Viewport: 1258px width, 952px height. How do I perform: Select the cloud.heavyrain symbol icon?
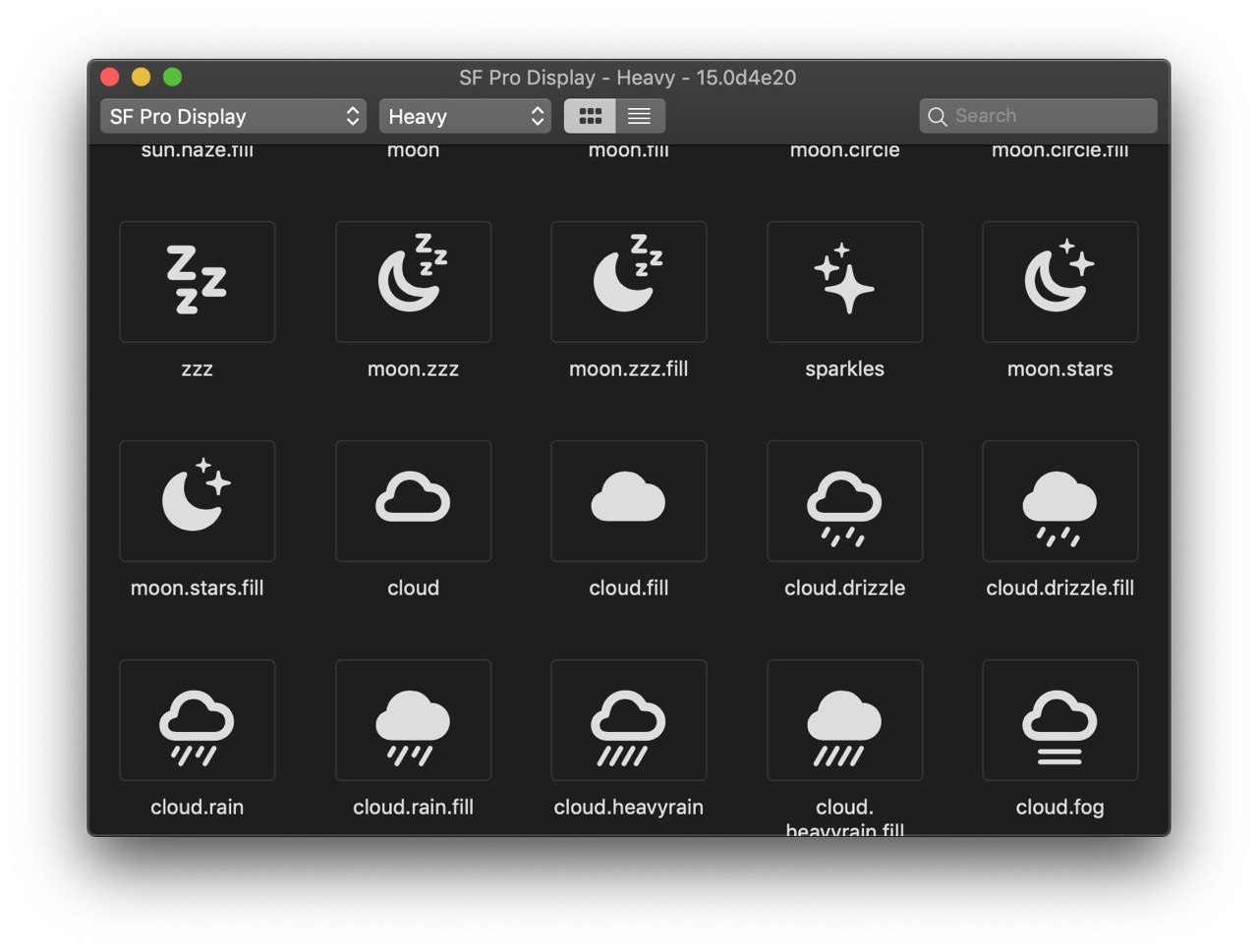coord(629,720)
